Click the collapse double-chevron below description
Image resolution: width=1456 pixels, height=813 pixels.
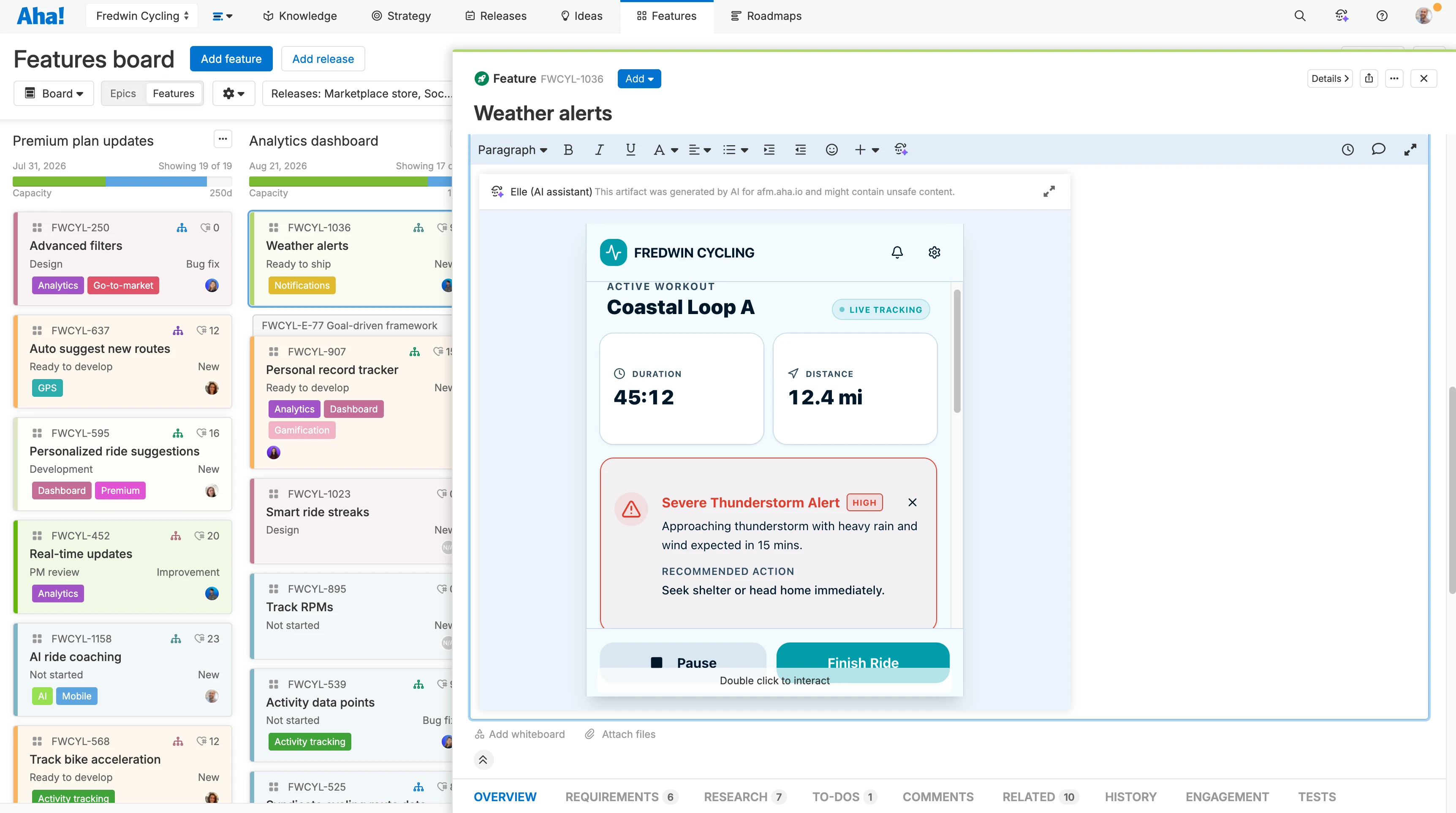tap(483, 760)
